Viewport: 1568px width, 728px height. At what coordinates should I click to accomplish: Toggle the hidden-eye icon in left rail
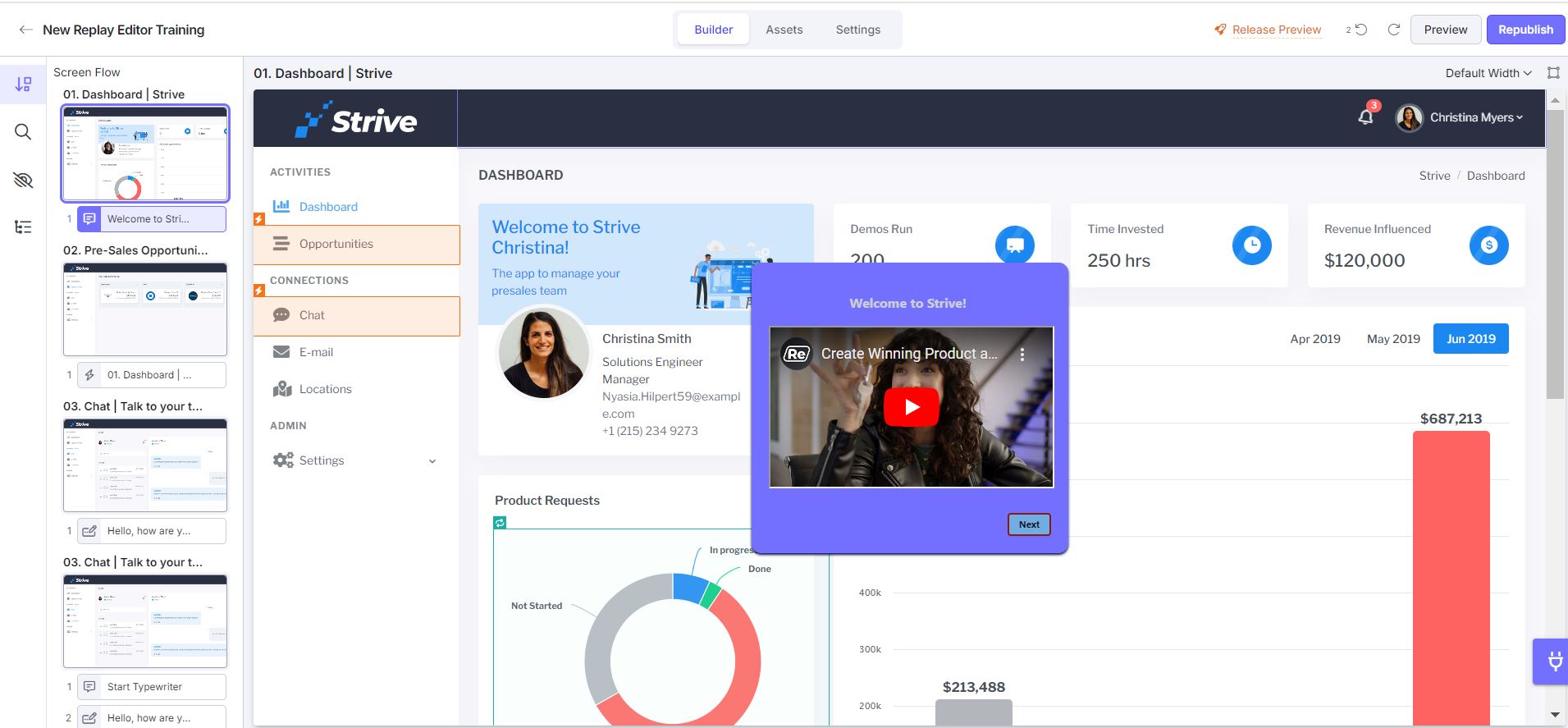23,180
